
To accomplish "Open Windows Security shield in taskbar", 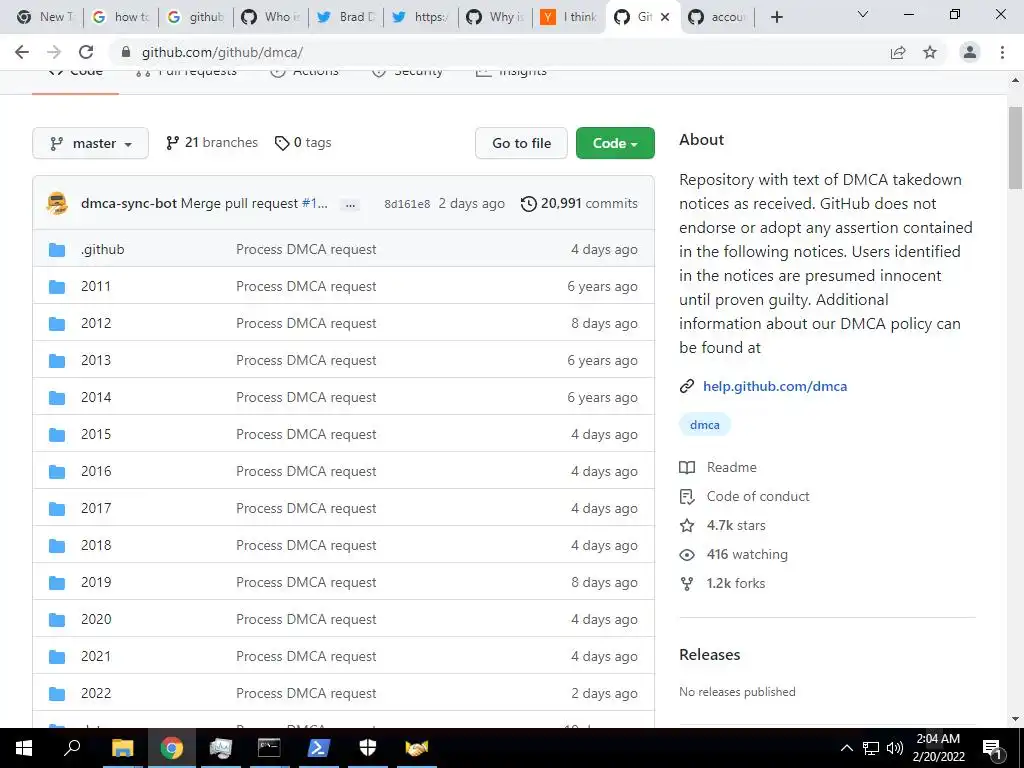I will [x=368, y=748].
